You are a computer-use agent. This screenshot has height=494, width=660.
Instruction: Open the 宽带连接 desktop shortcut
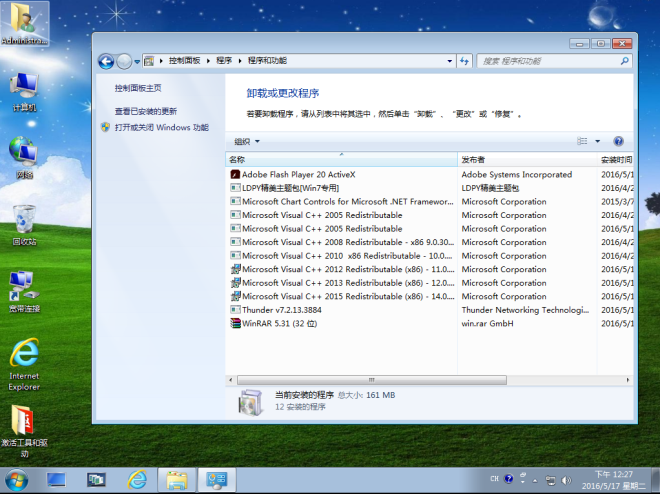(24, 292)
